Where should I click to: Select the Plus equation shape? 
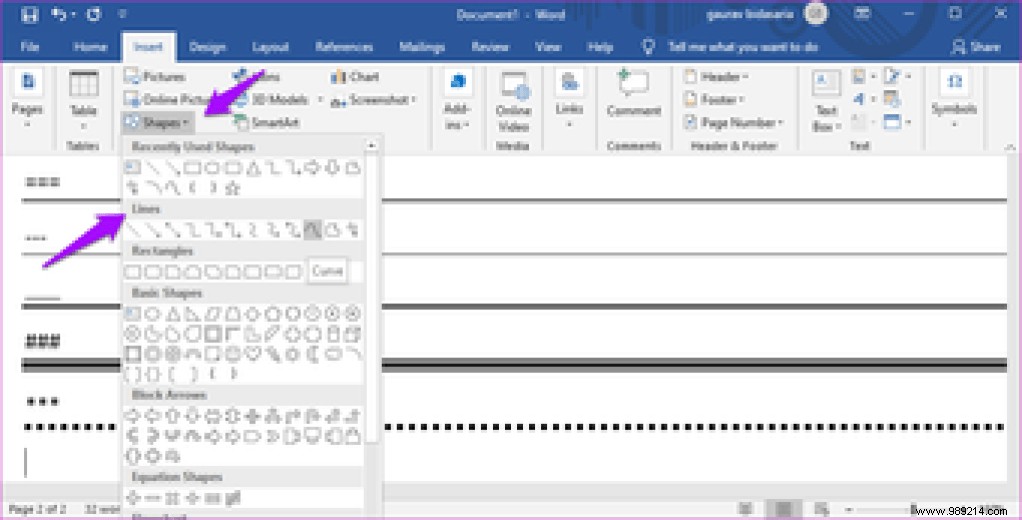[133, 498]
